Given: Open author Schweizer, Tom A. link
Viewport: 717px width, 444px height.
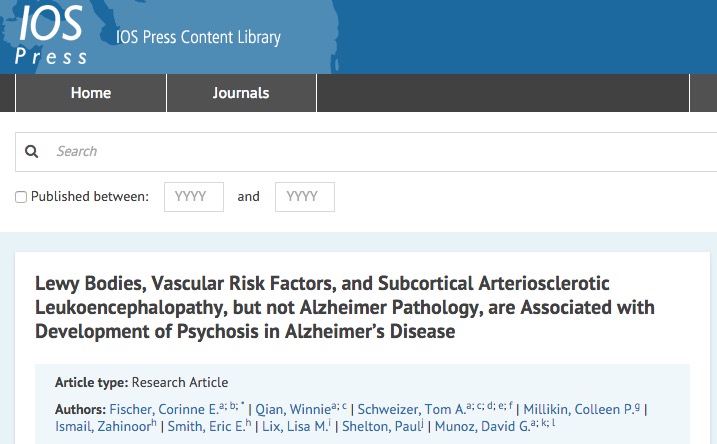Looking at the screenshot, I should tap(411, 409).
